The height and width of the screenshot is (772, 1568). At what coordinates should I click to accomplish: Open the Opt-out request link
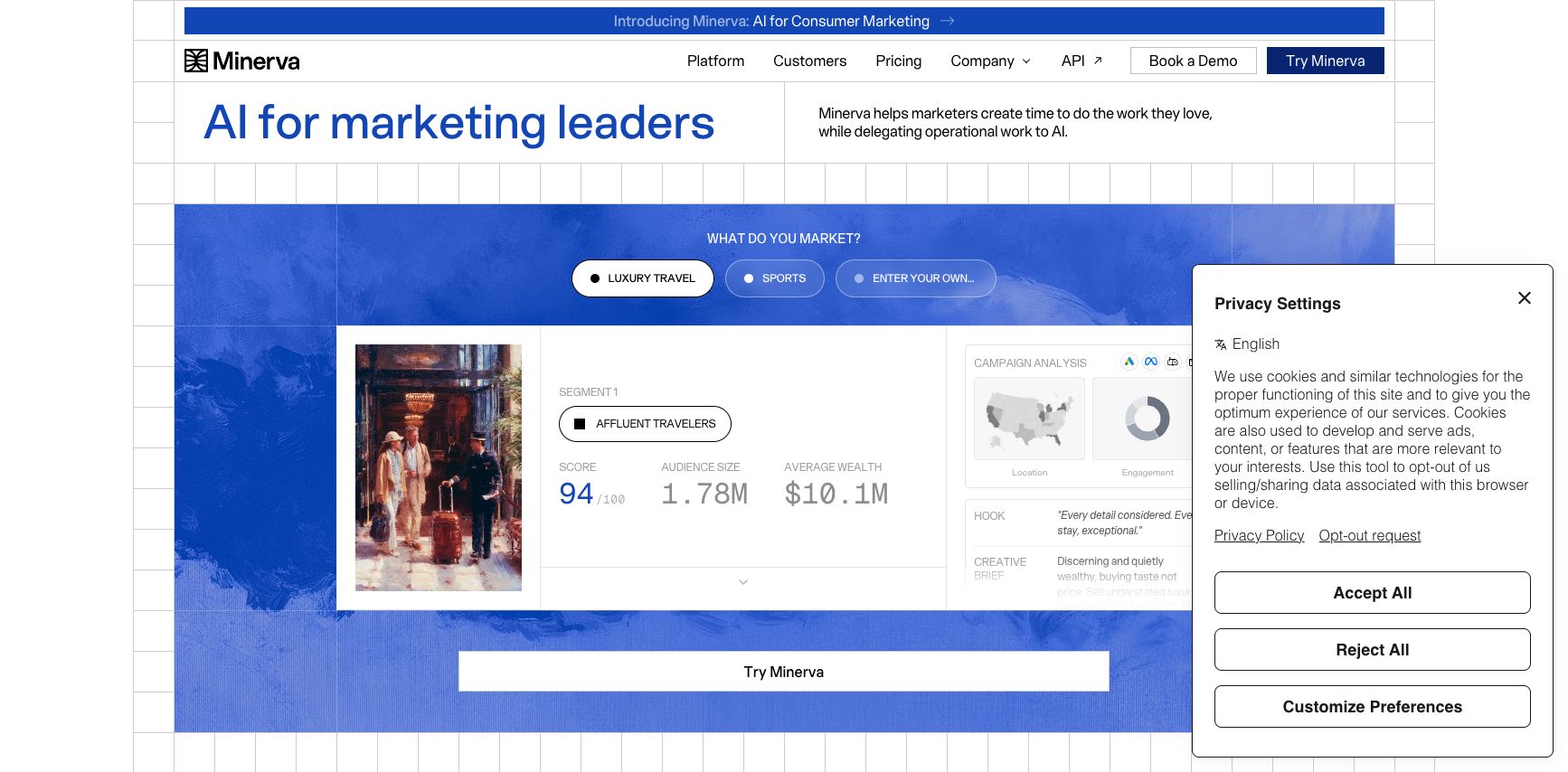pyautogui.click(x=1369, y=536)
